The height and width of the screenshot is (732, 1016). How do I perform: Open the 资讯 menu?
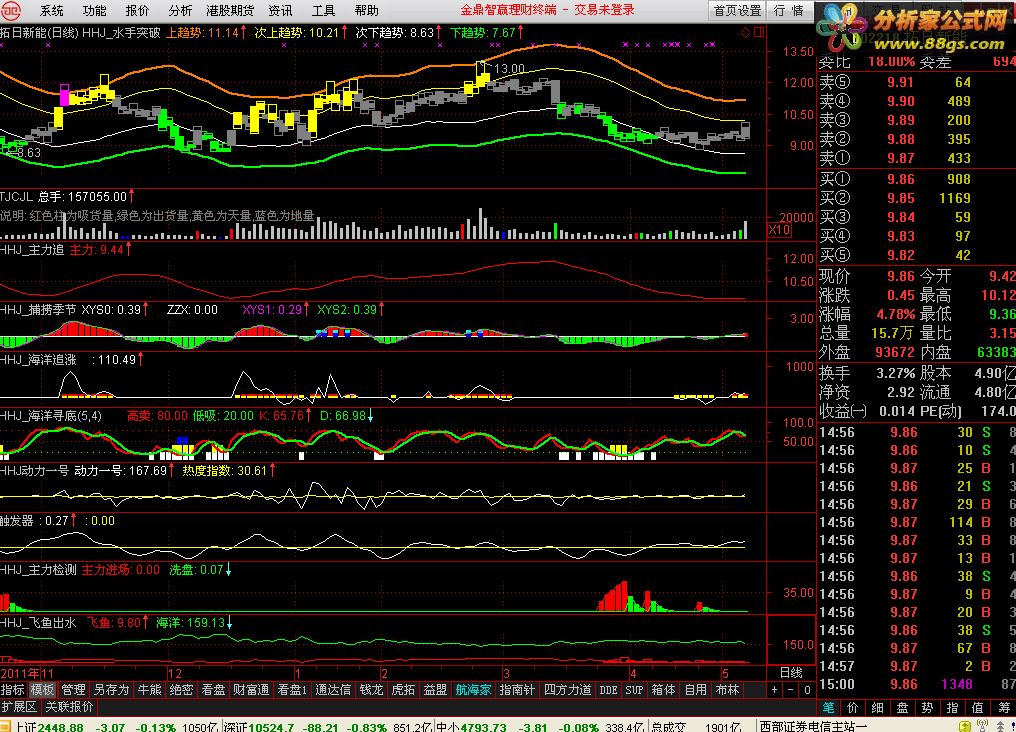280,10
